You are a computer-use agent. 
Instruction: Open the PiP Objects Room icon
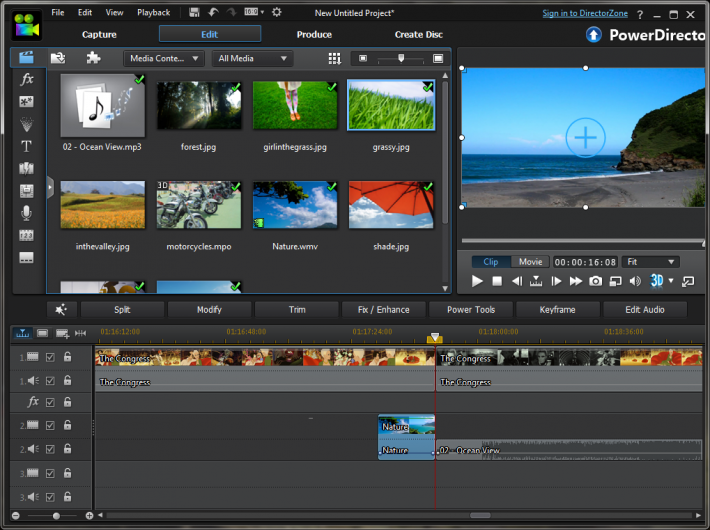[26, 101]
